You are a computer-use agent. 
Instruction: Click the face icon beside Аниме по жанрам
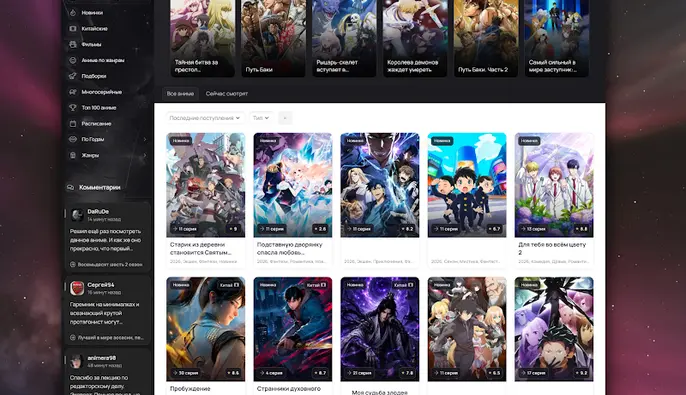pos(73,60)
